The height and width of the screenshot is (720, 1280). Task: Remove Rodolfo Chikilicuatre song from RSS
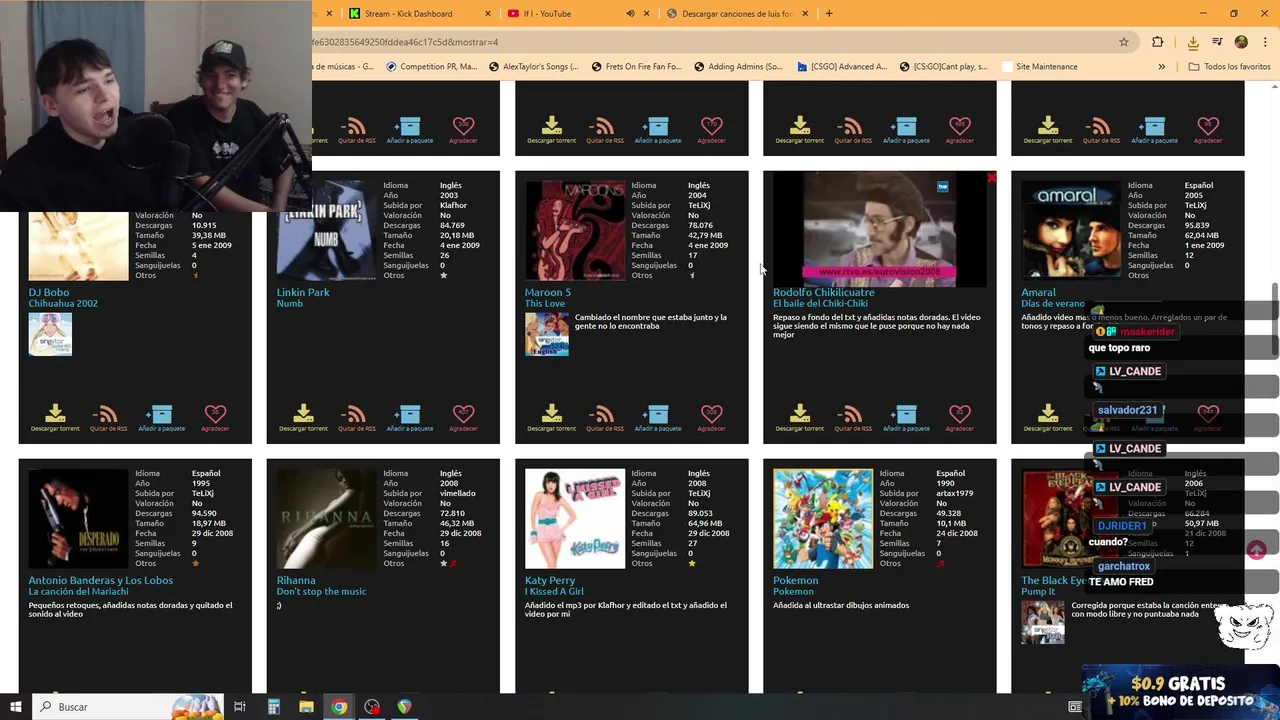(852, 418)
